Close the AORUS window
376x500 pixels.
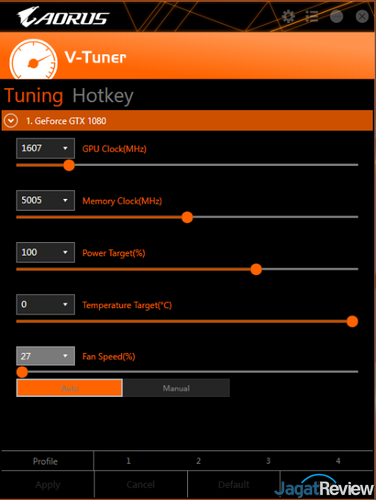click(362, 16)
